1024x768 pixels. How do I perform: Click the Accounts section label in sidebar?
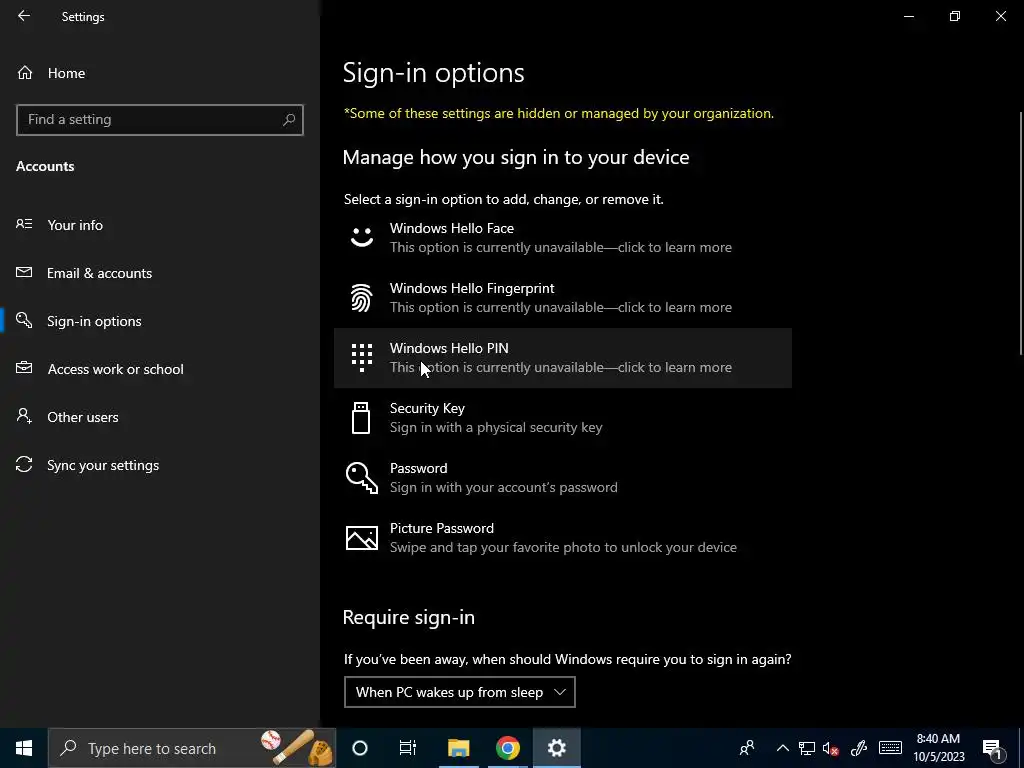pyautogui.click(x=45, y=166)
